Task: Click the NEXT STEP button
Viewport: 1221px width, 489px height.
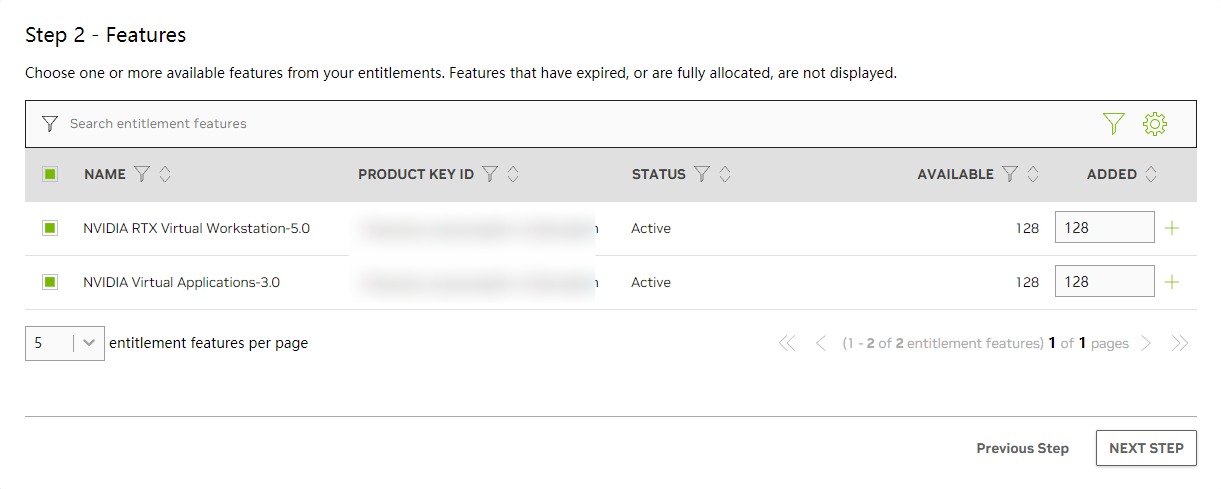Action: (1146, 448)
